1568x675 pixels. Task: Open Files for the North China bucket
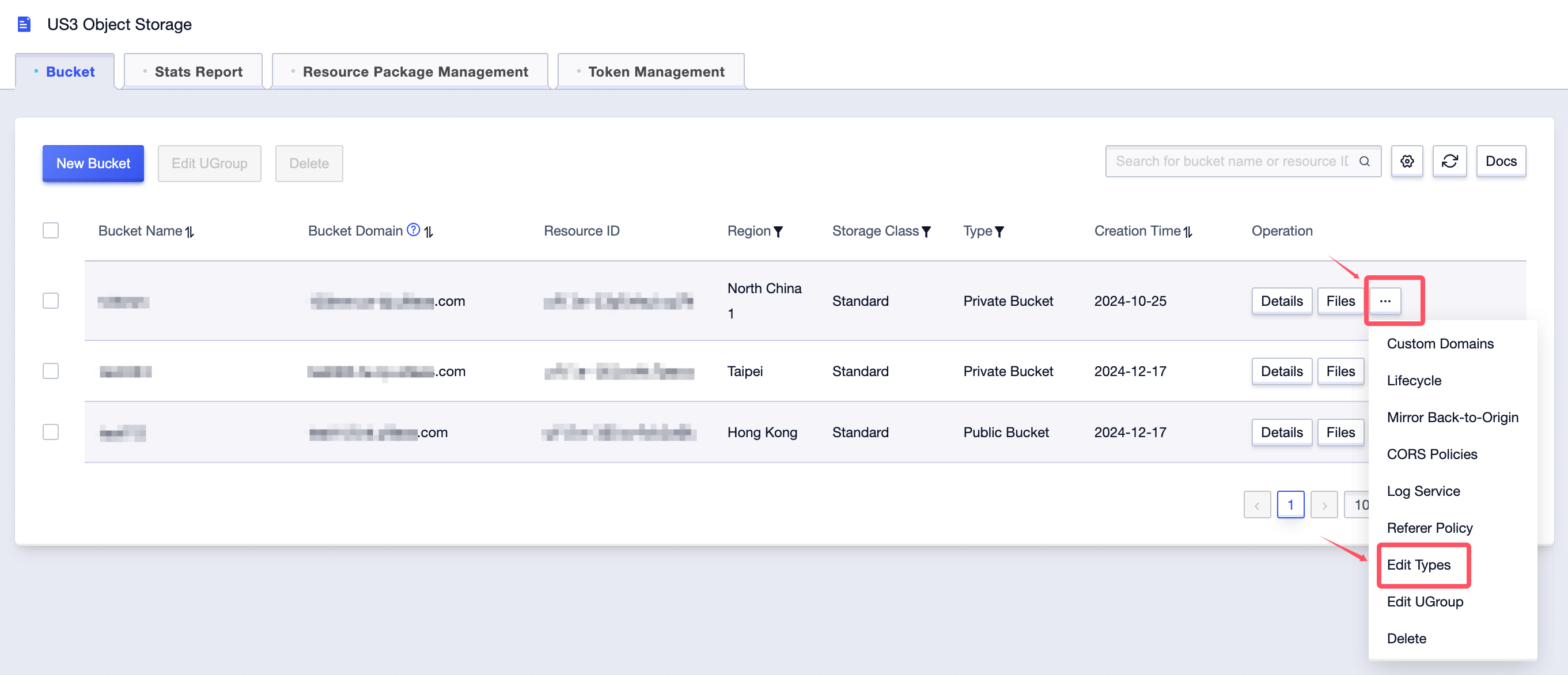click(1340, 301)
